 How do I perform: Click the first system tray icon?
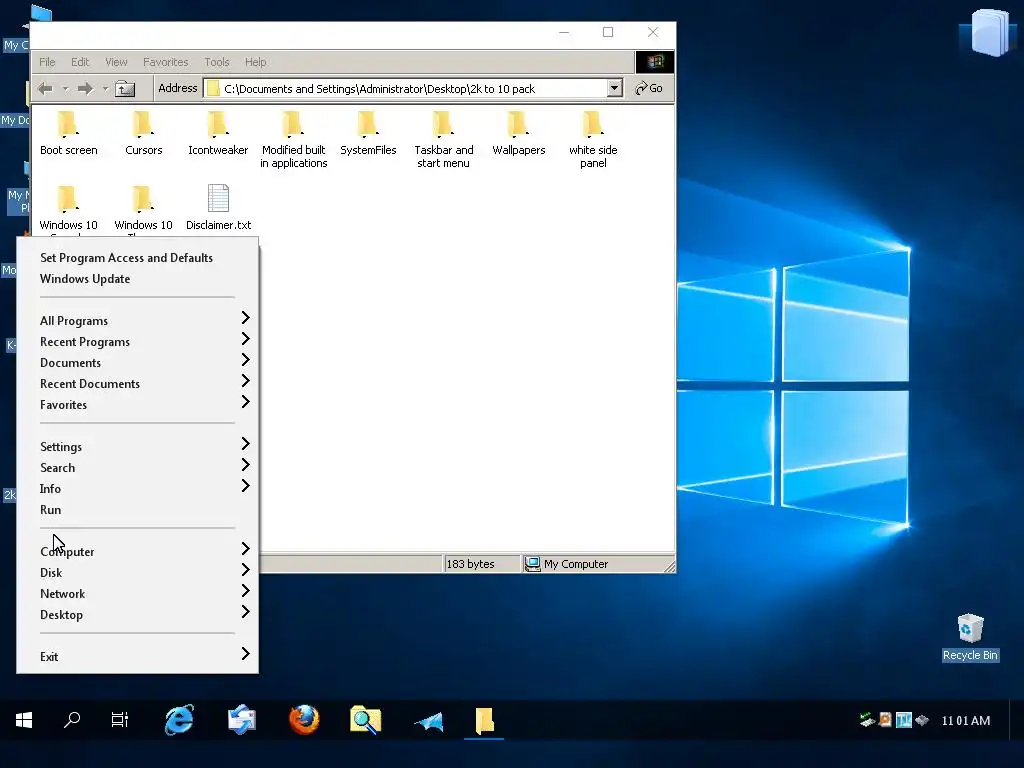[x=867, y=720]
